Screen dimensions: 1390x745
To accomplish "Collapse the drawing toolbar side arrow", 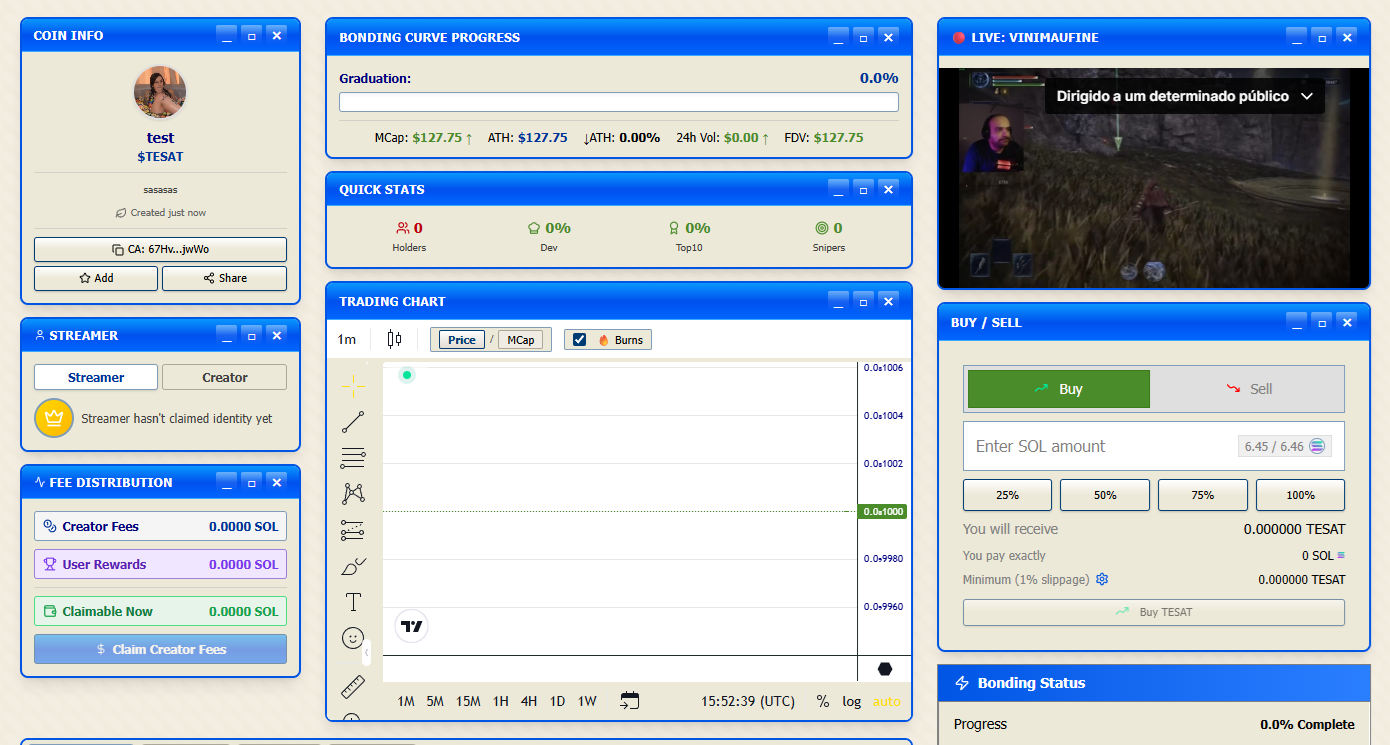I will pos(366,652).
